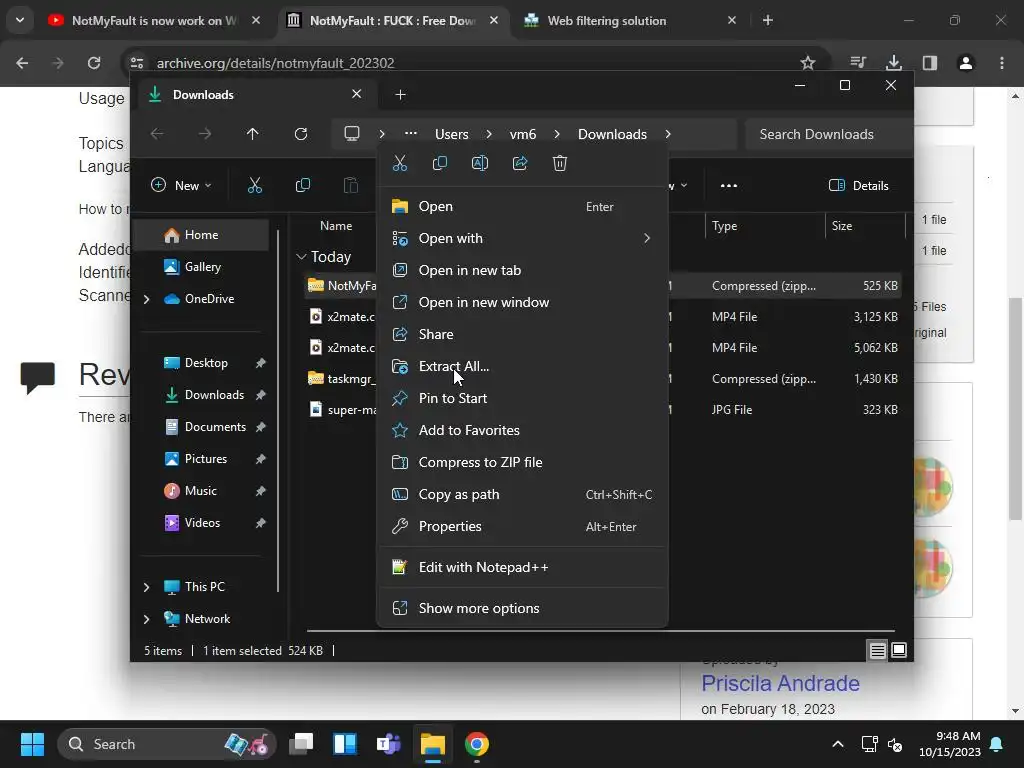This screenshot has width=1024, height=768.
Task: Click the Search Downloads field
Action: (829, 134)
